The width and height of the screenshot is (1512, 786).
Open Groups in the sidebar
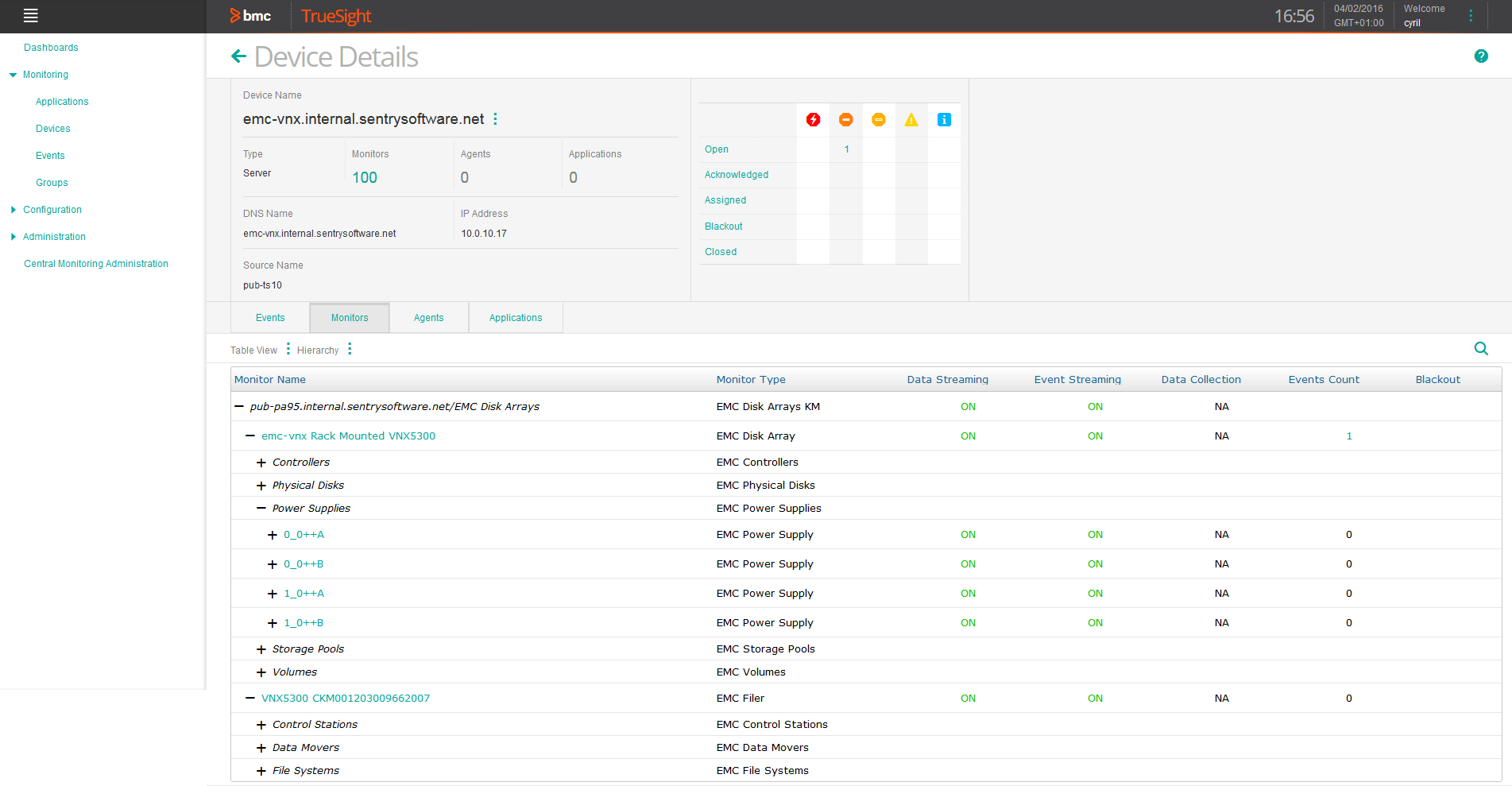pos(52,183)
